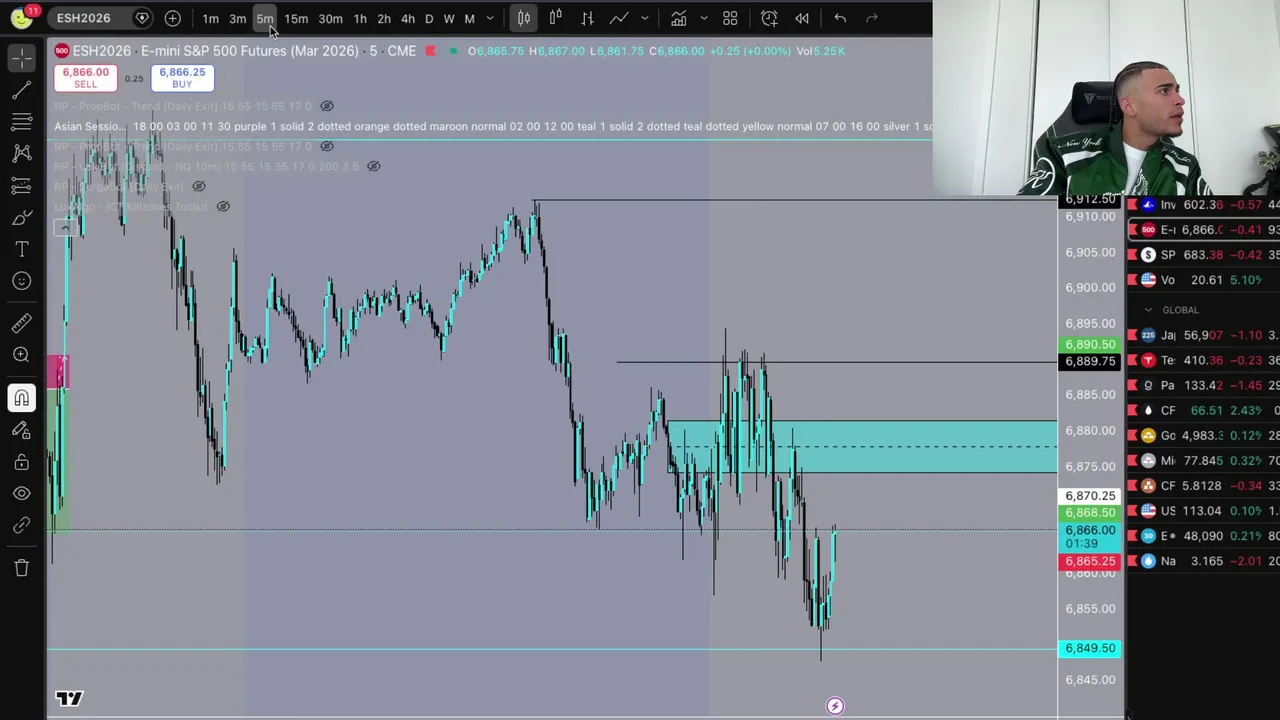Image resolution: width=1280 pixels, height=720 pixels.
Task: Click the 6,890.50 green price label
Action: [1089, 344]
